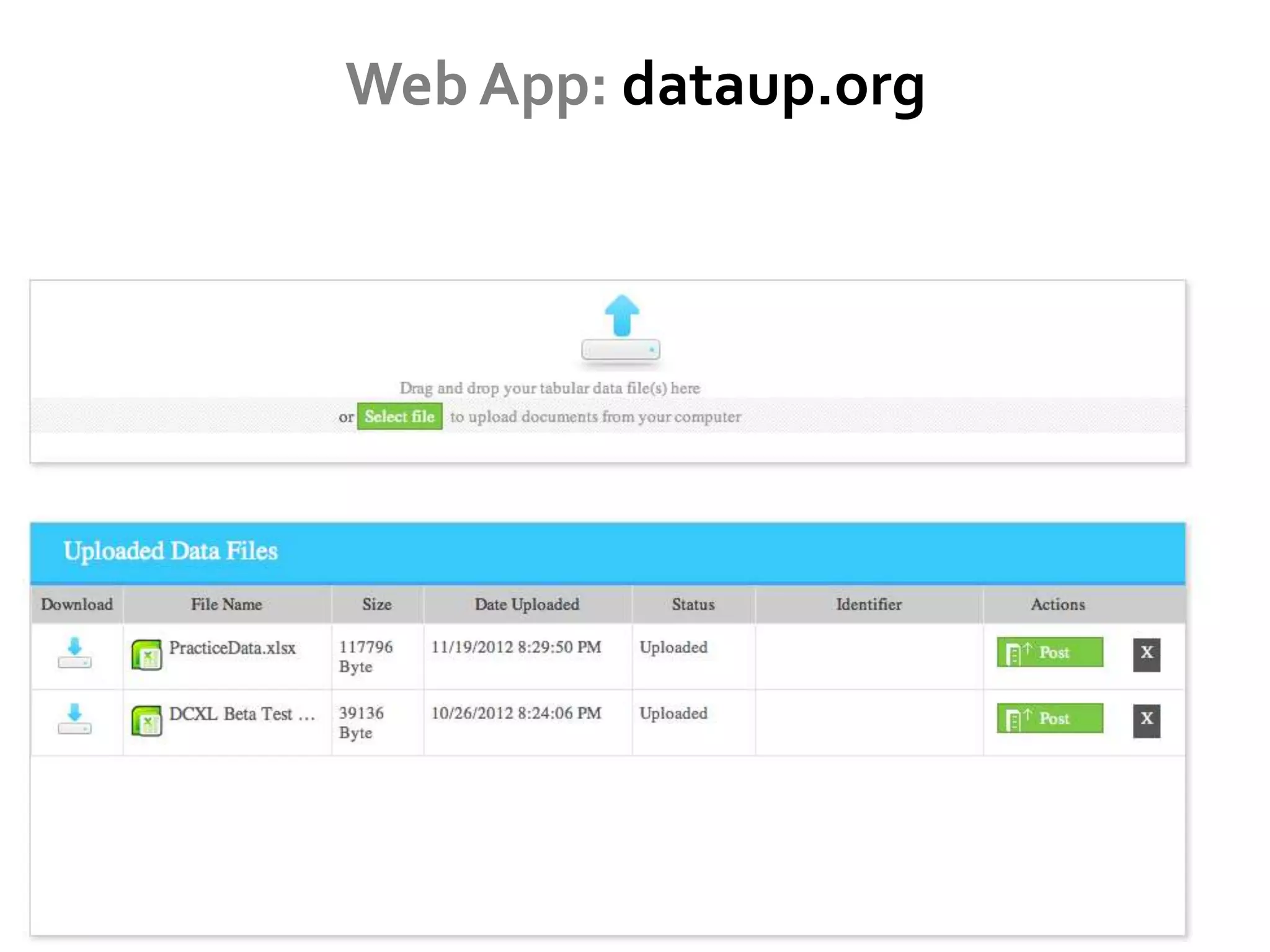Delete DCXL Beta Test with its X button
Image resolution: width=1270 pixels, height=952 pixels.
point(1147,721)
